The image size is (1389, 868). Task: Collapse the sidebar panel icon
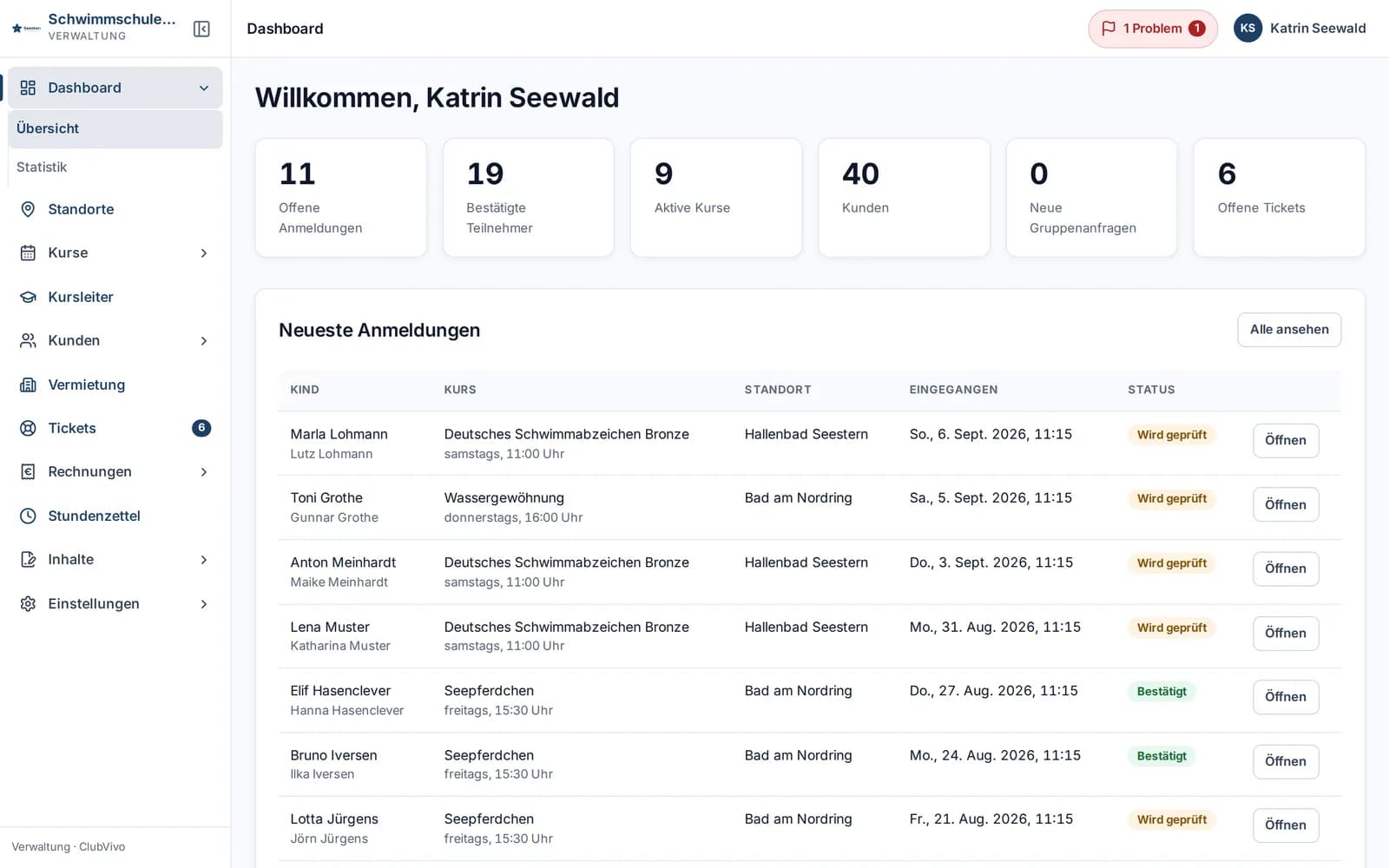click(x=201, y=29)
